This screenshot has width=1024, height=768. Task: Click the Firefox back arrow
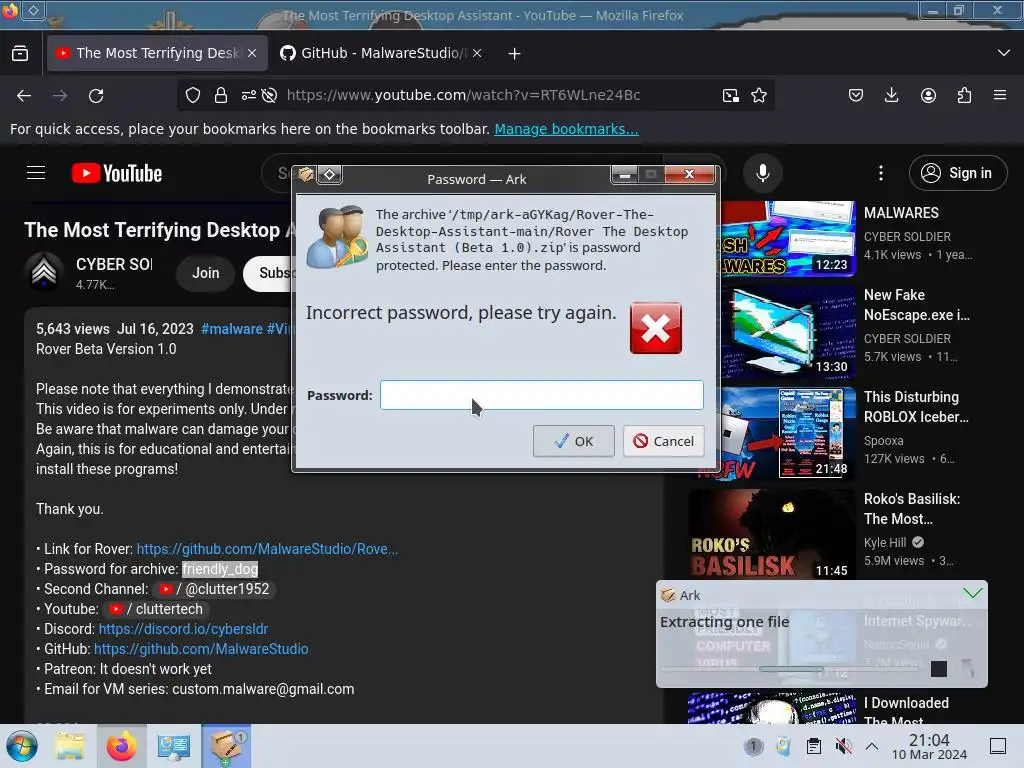coord(24,96)
